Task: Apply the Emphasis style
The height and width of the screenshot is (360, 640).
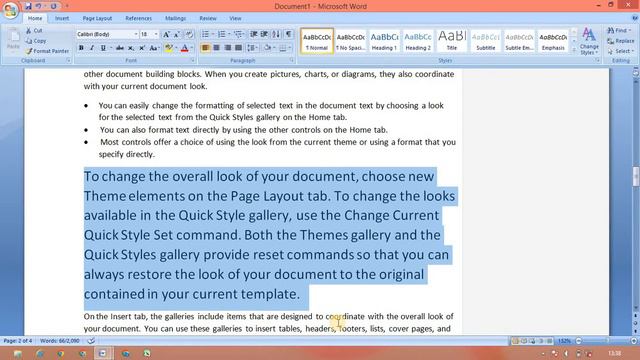Action: tap(553, 41)
